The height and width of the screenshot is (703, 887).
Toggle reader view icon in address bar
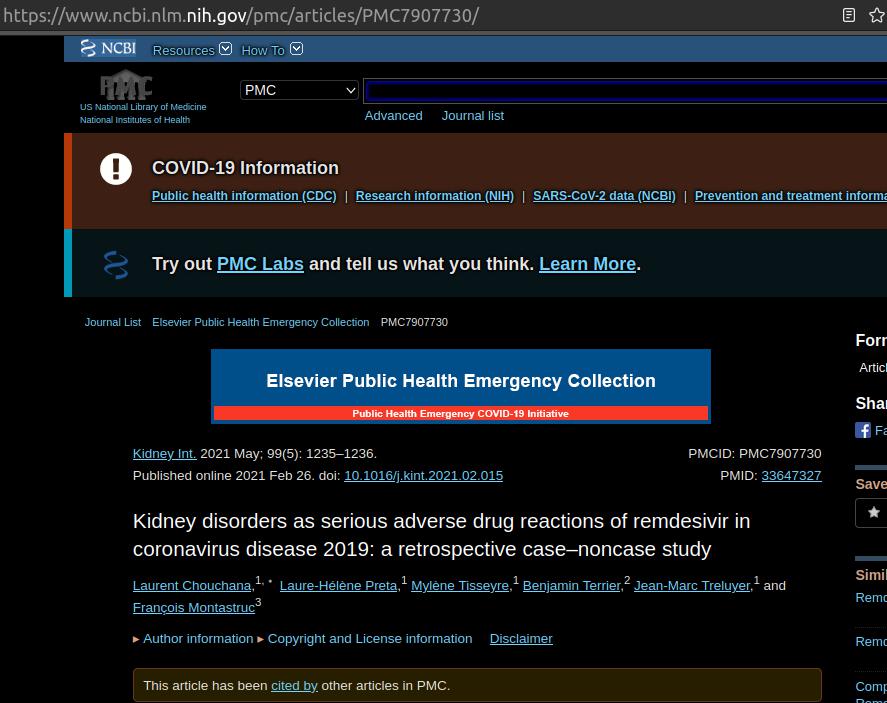[849, 15]
